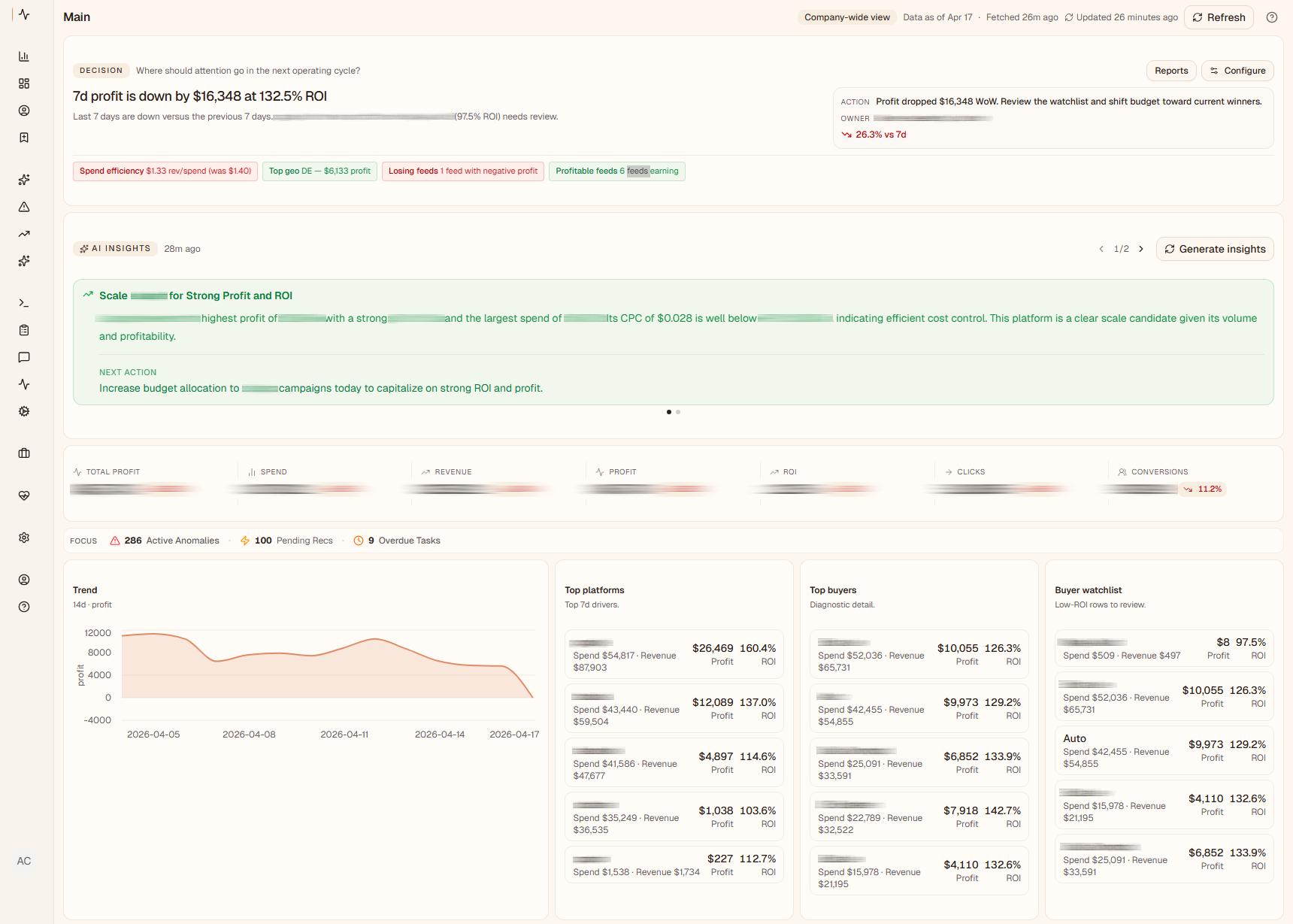Open the bar chart icon in sidebar
This screenshot has width=1293, height=924.
24,56
